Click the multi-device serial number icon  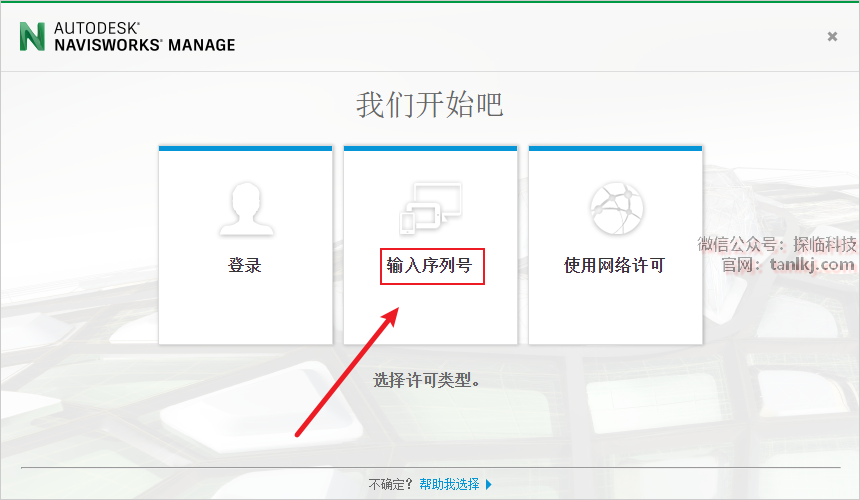431,208
